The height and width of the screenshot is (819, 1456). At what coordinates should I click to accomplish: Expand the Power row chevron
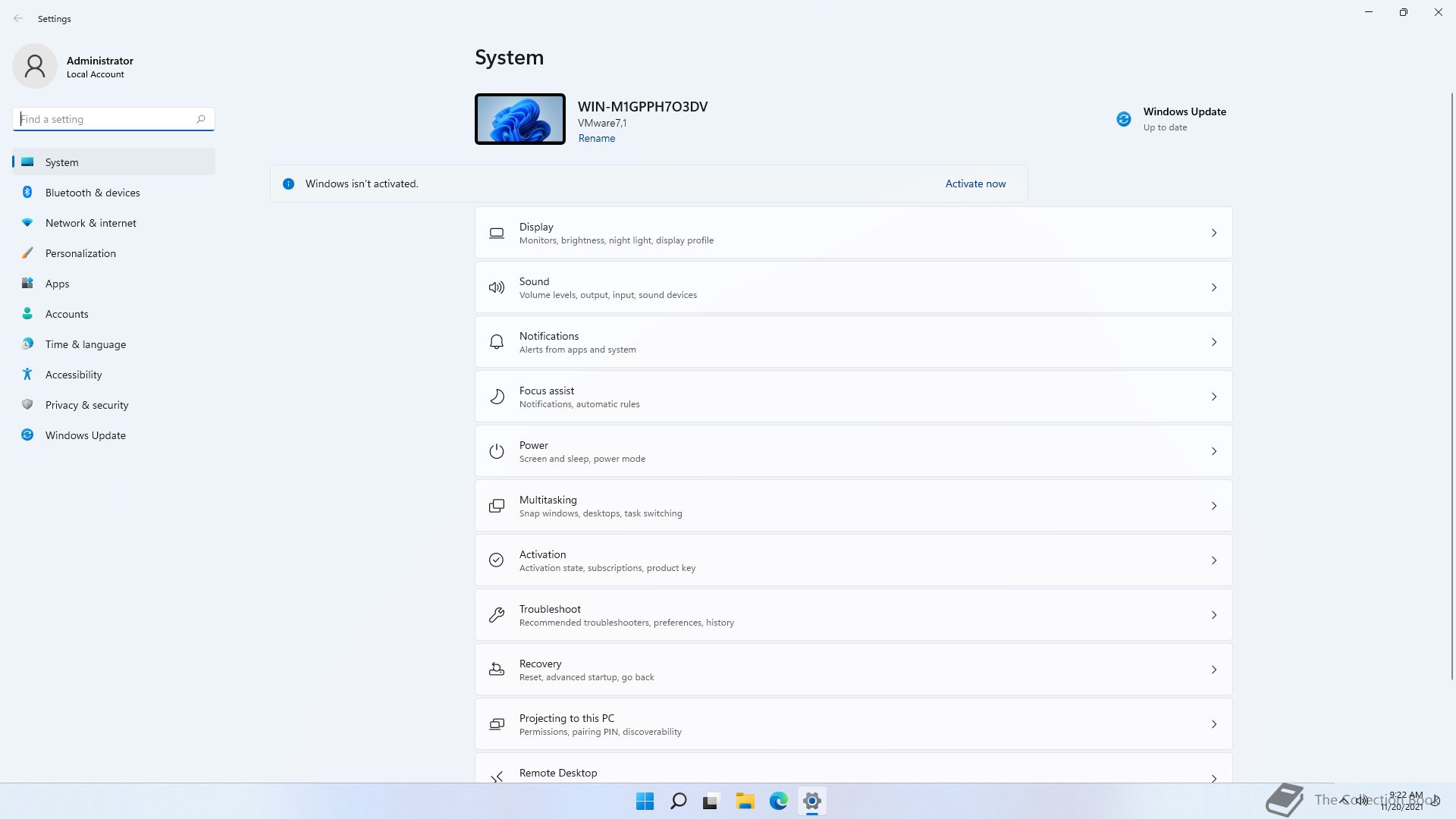1214,451
